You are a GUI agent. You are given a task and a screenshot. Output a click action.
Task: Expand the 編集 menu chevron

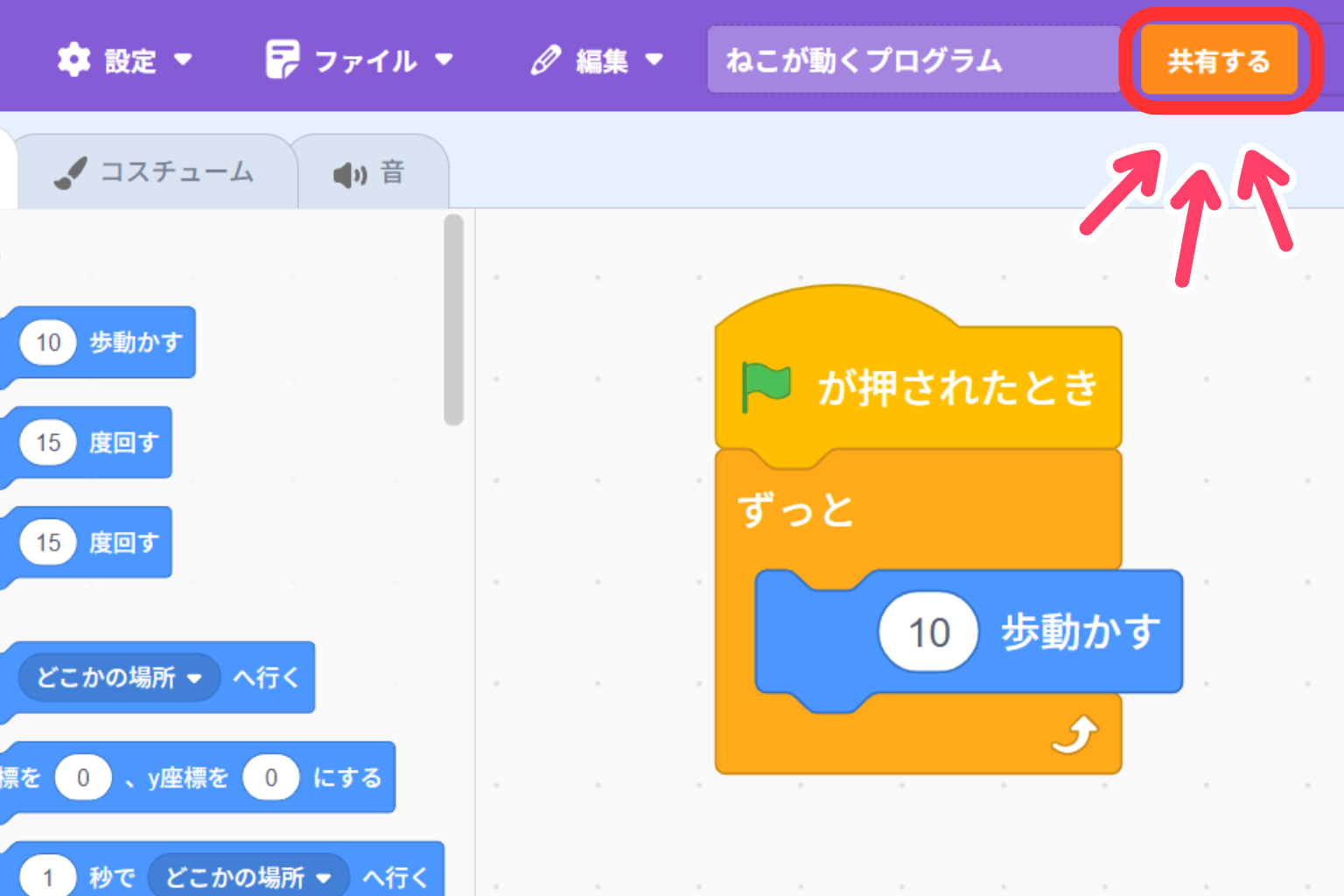point(655,61)
